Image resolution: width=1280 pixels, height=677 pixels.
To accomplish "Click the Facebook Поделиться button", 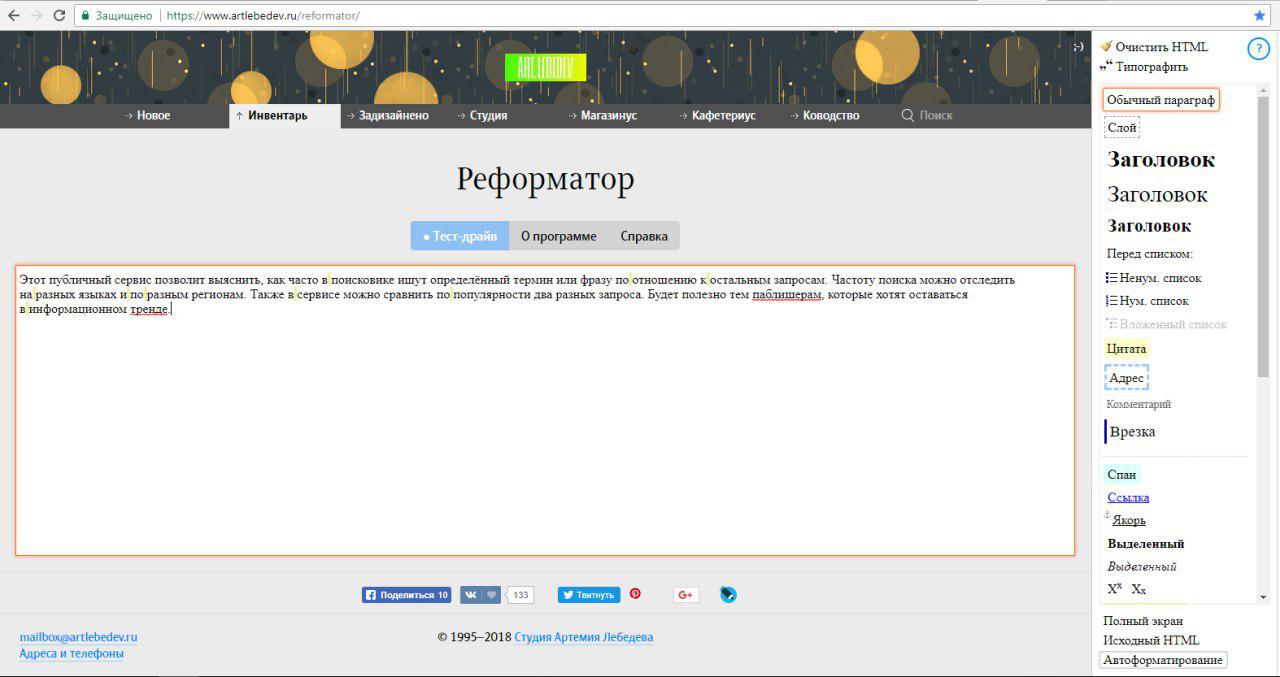I will pyautogui.click(x=406, y=595).
